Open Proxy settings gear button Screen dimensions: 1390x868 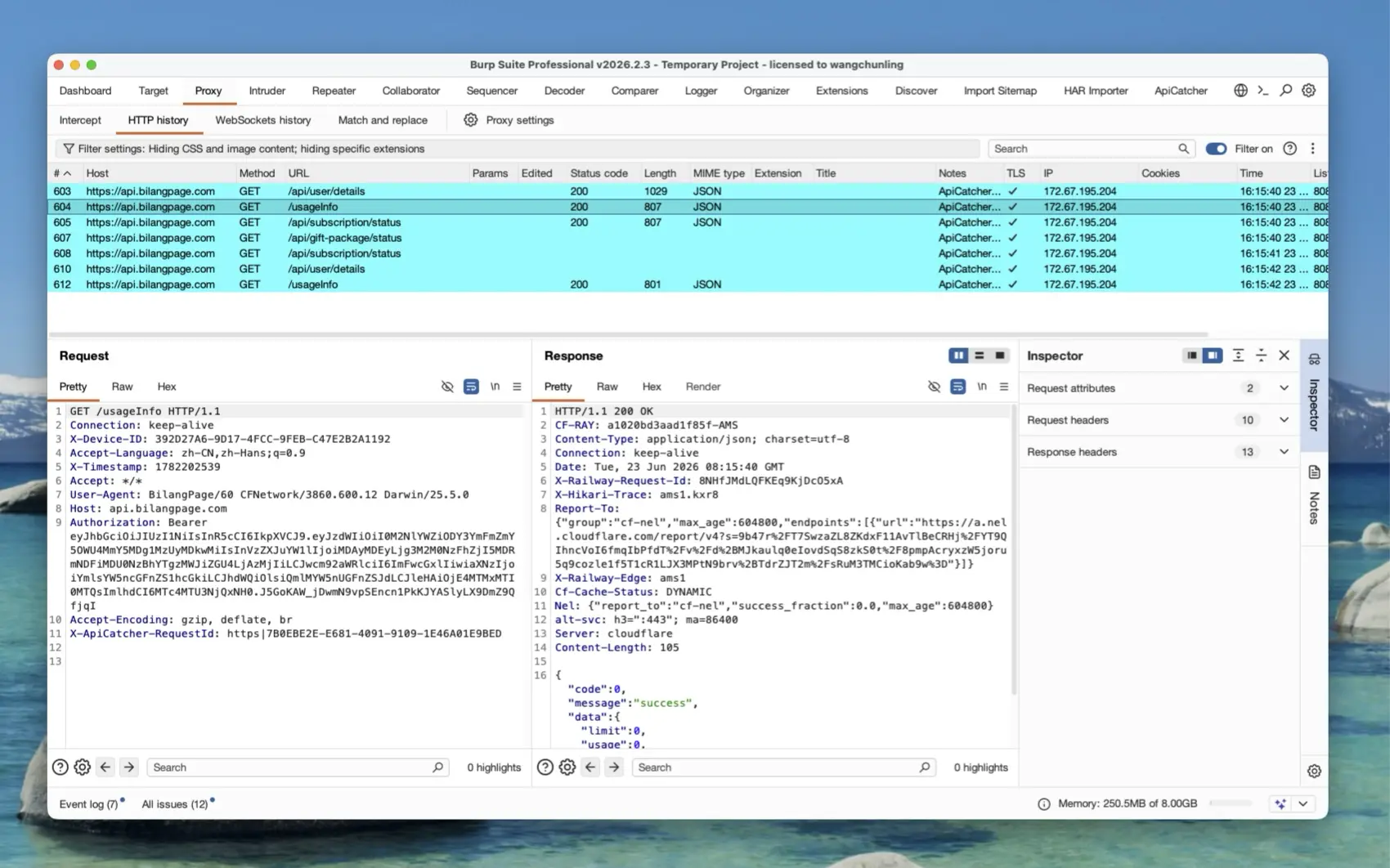point(509,120)
